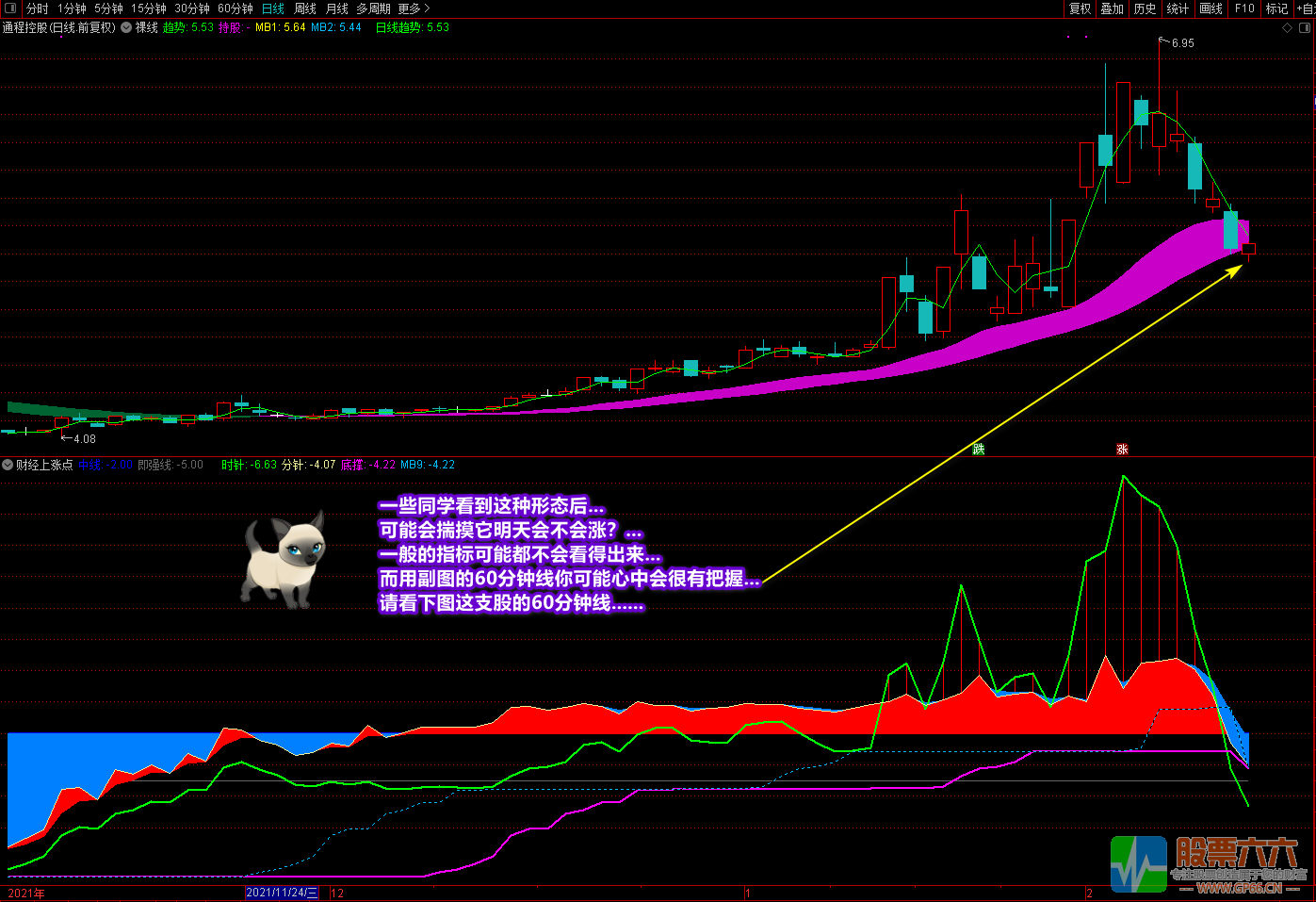
Task: Switch to the 60分钟 period tab
Action: (236, 8)
